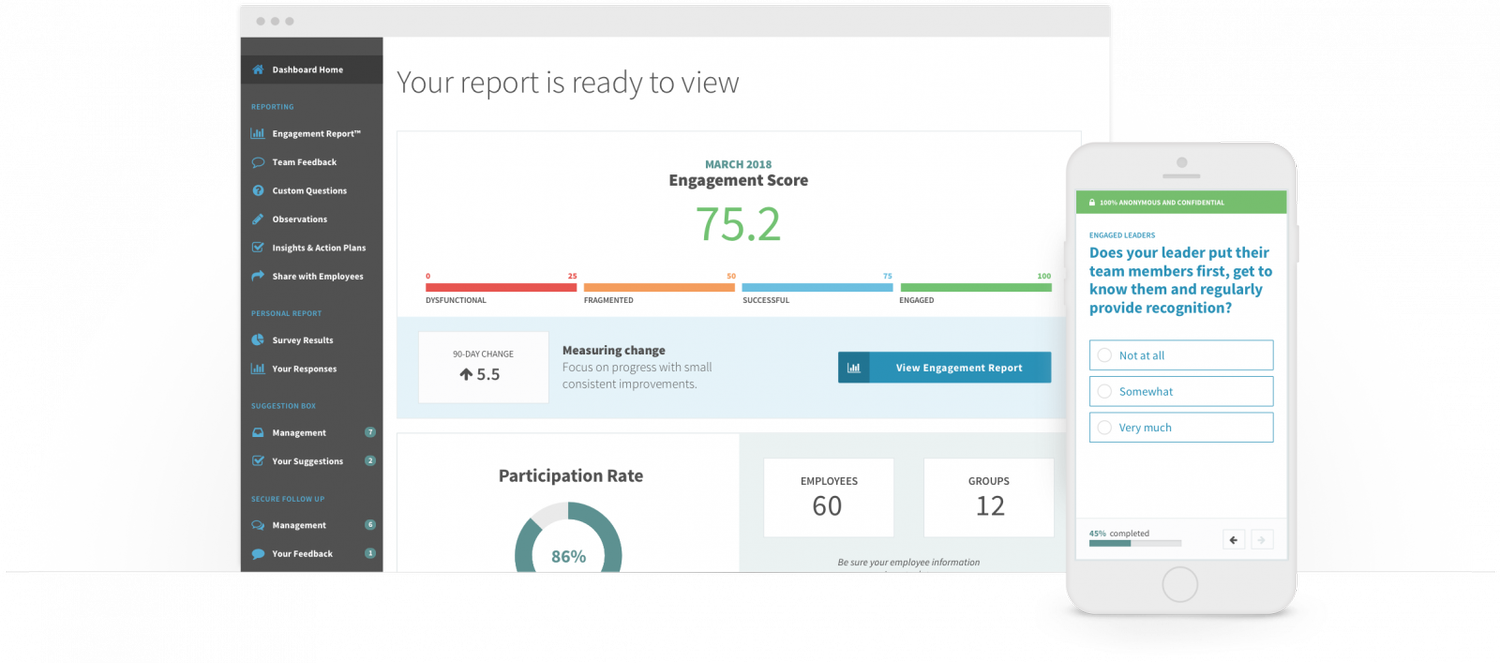Select the 'Not at all' radio option
The width and height of the screenshot is (1500, 663).
[1105, 355]
